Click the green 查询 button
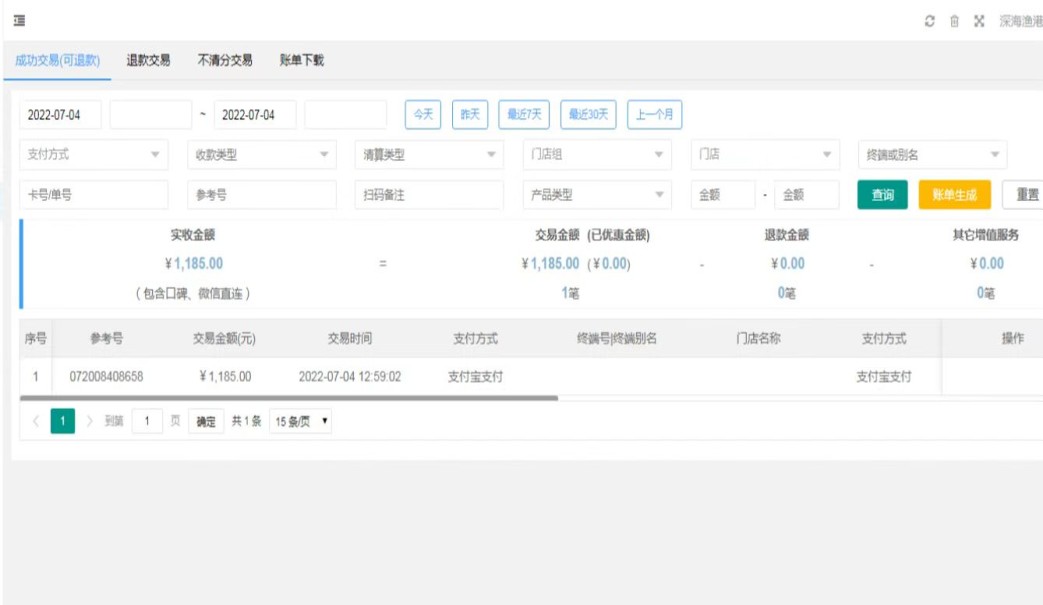 (x=882, y=195)
